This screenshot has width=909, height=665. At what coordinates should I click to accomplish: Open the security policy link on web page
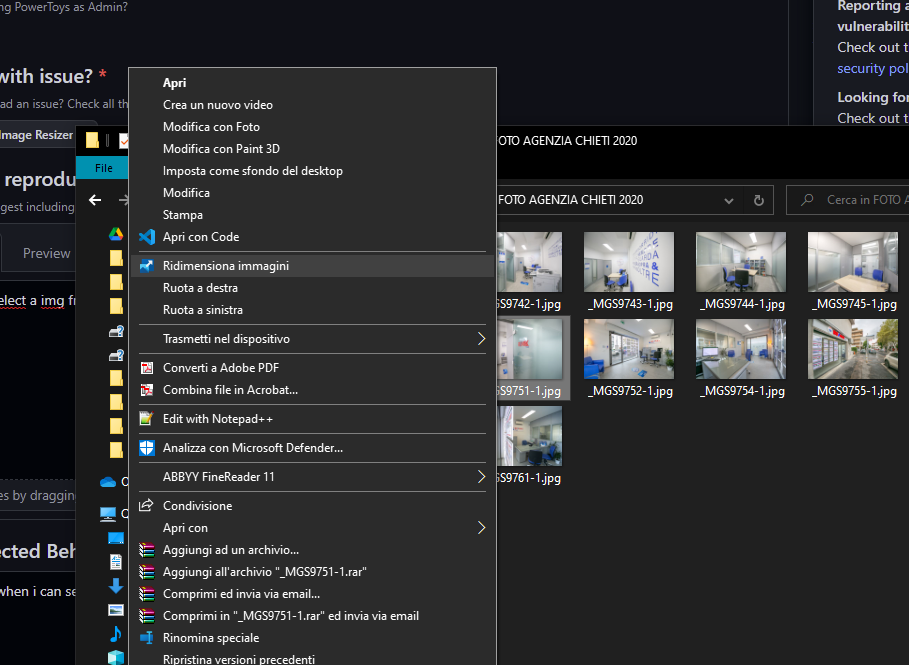tap(872, 68)
